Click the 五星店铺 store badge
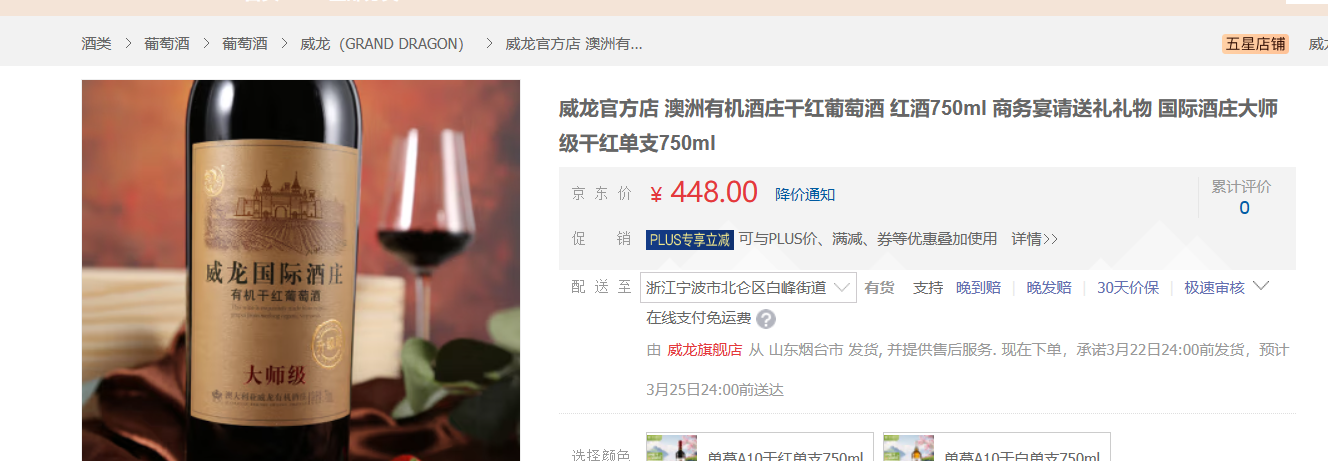 click(1255, 44)
